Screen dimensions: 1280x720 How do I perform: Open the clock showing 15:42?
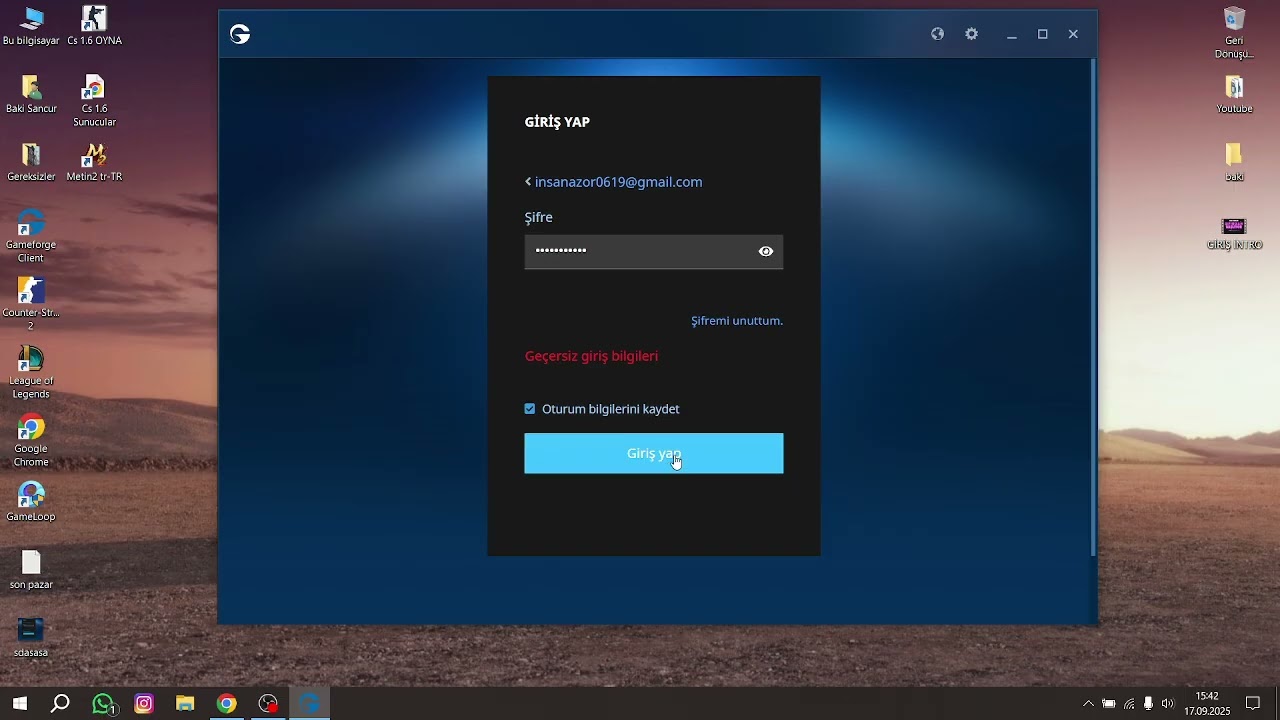tap(1207, 704)
